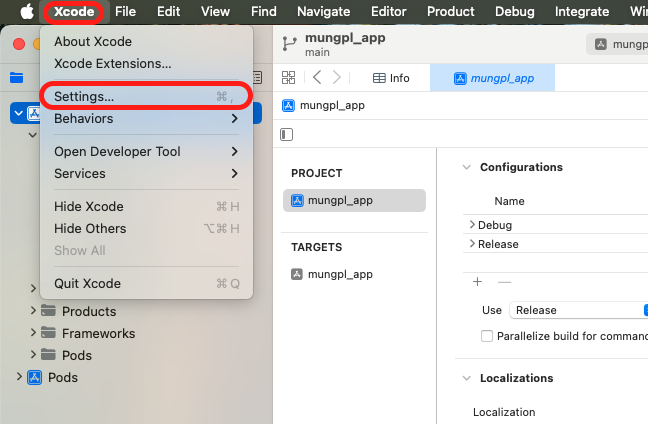Toggle the project and targets list sidebar
Viewport: 648px width, 424px height.
coord(286,134)
